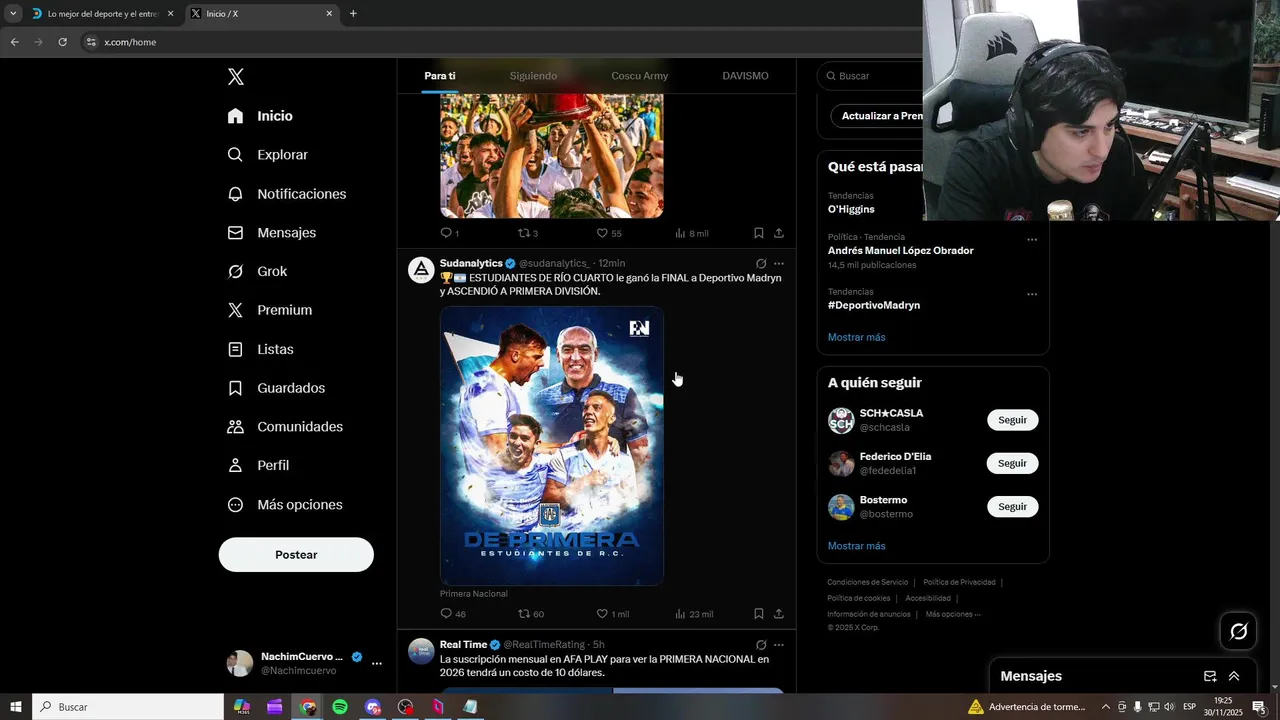Click the Postear button

(296, 555)
